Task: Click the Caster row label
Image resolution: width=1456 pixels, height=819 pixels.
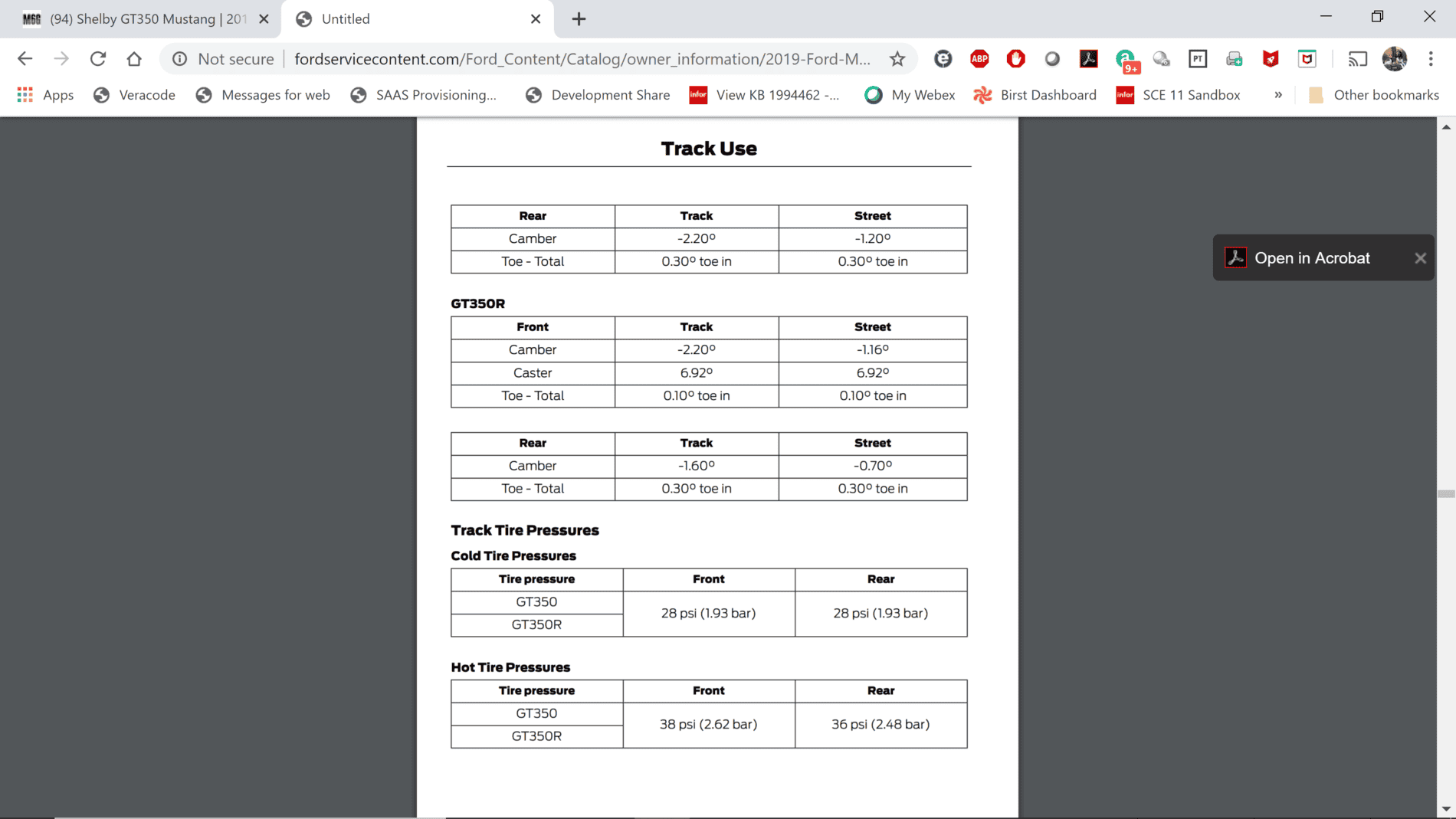Action: 533,373
